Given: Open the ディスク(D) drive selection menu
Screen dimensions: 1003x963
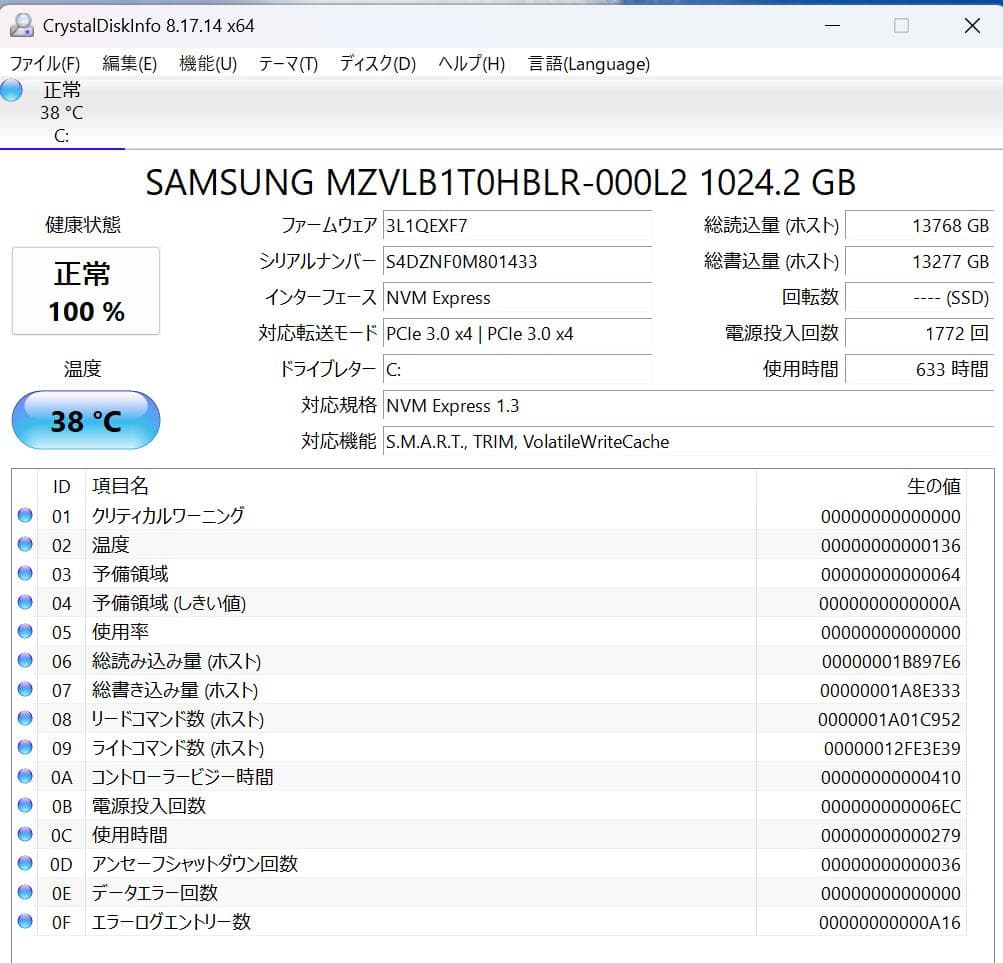Looking at the screenshot, I should pos(372,63).
